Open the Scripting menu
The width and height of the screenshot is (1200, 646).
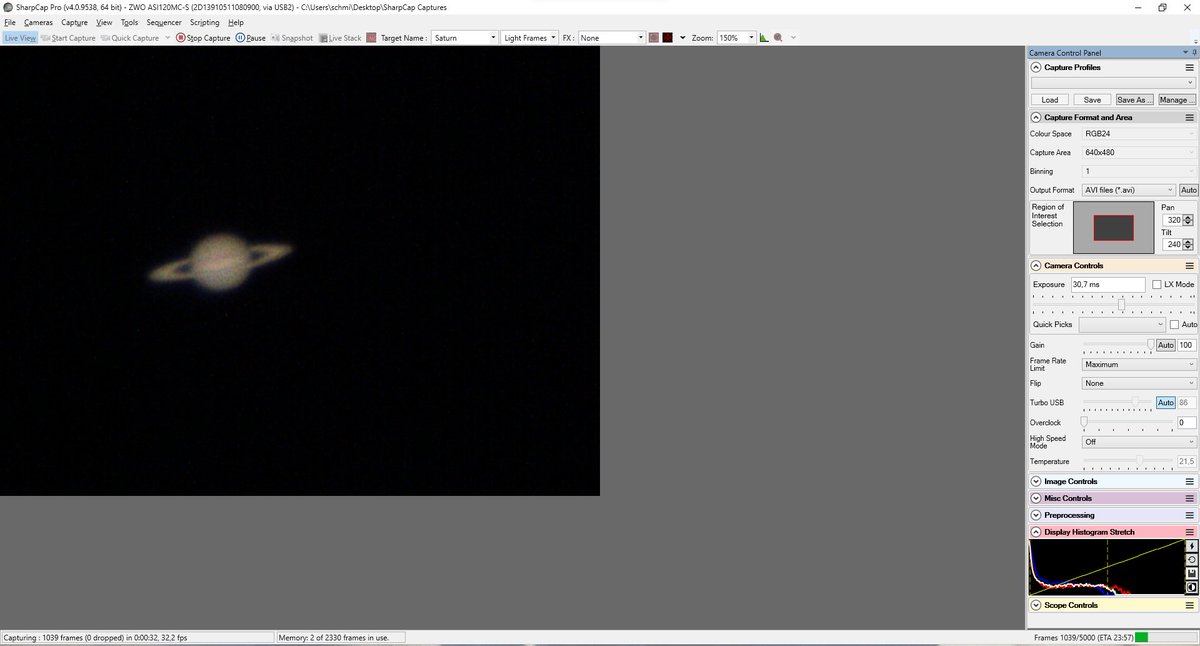[x=204, y=22]
